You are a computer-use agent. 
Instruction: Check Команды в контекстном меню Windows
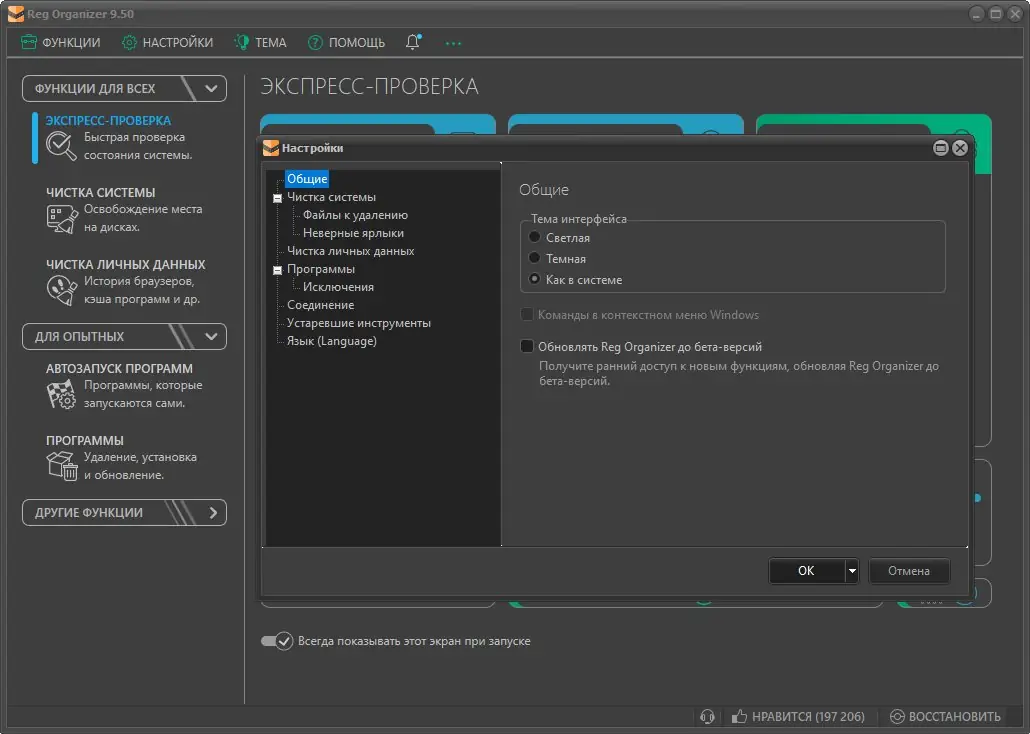click(x=527, y=315)
